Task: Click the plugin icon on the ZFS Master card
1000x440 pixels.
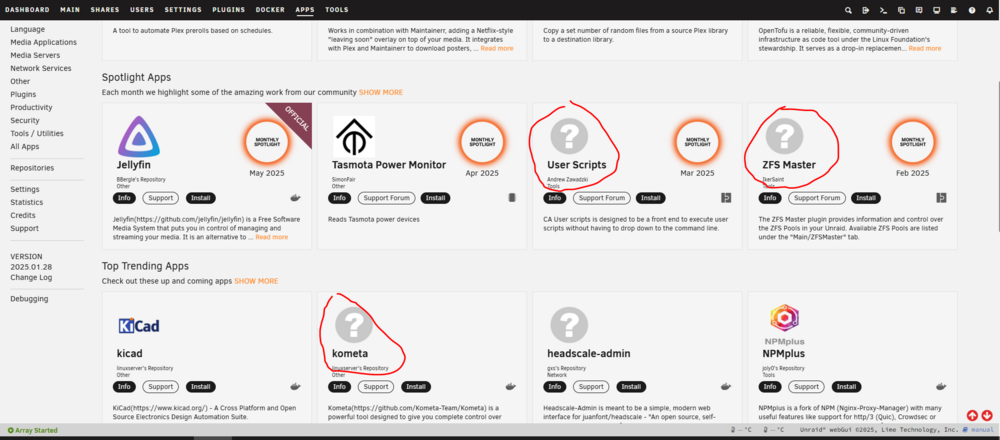Action: (x=941, y=198)
